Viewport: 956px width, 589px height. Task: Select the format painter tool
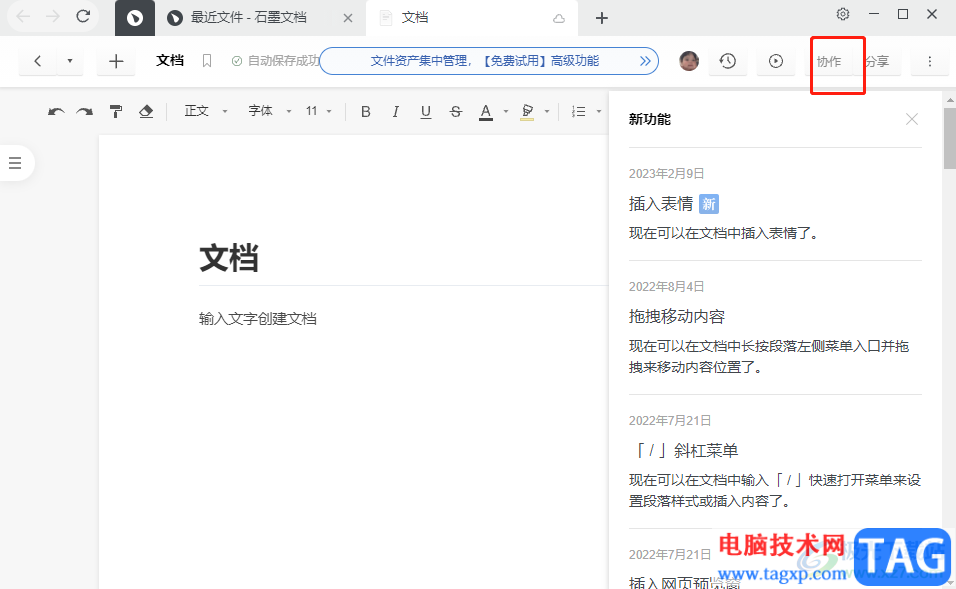(116, 112)
